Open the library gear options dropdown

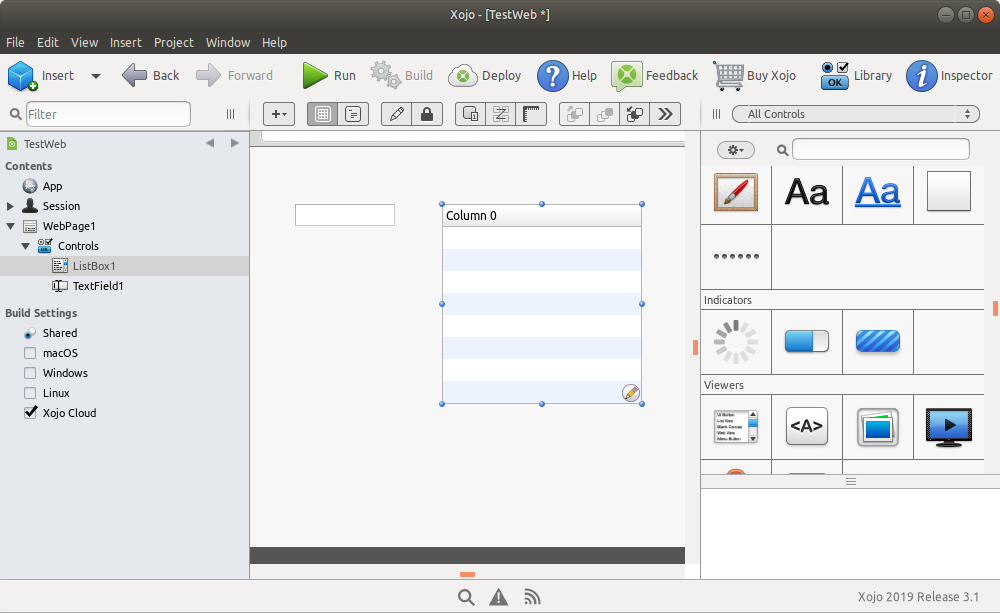(x=735, y=150)
